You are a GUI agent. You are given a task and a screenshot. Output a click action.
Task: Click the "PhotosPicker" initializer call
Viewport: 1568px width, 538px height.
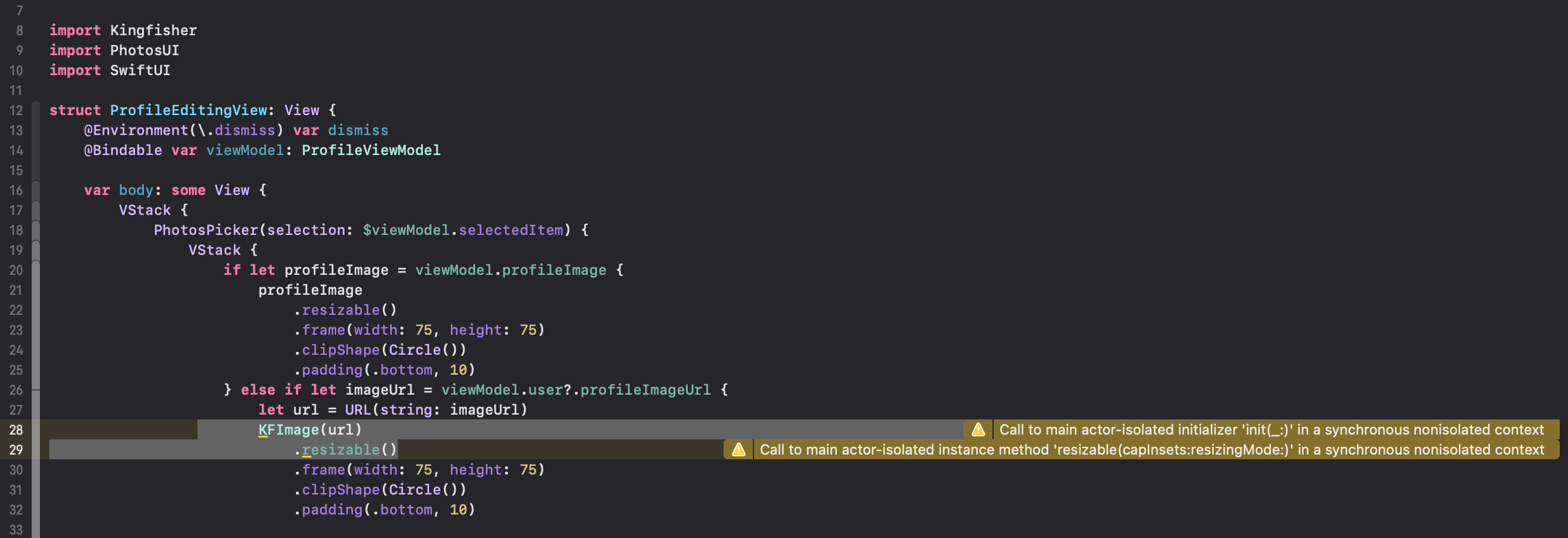click(x=206, y=230)
